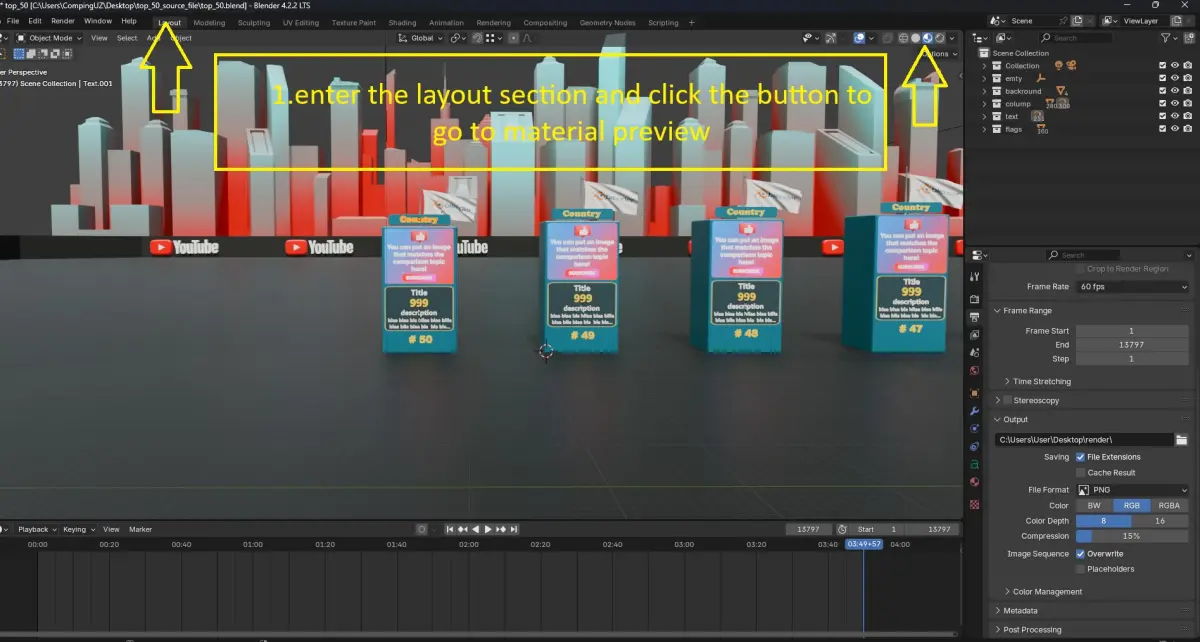Hide the backround collection via eye icon
1200x642 pixels.
click(1174, 91)
